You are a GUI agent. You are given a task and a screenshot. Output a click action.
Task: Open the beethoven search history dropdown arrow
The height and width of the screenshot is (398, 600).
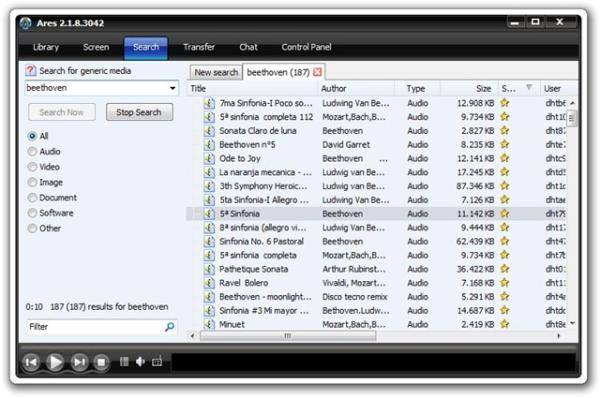173,88
